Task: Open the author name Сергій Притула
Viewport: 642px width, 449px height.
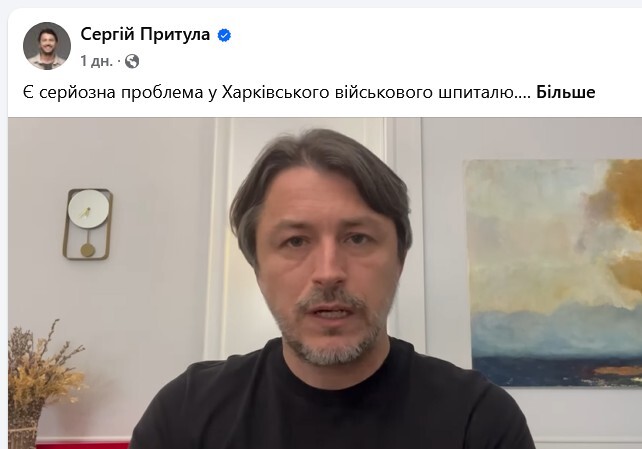Action: [145, 34]
